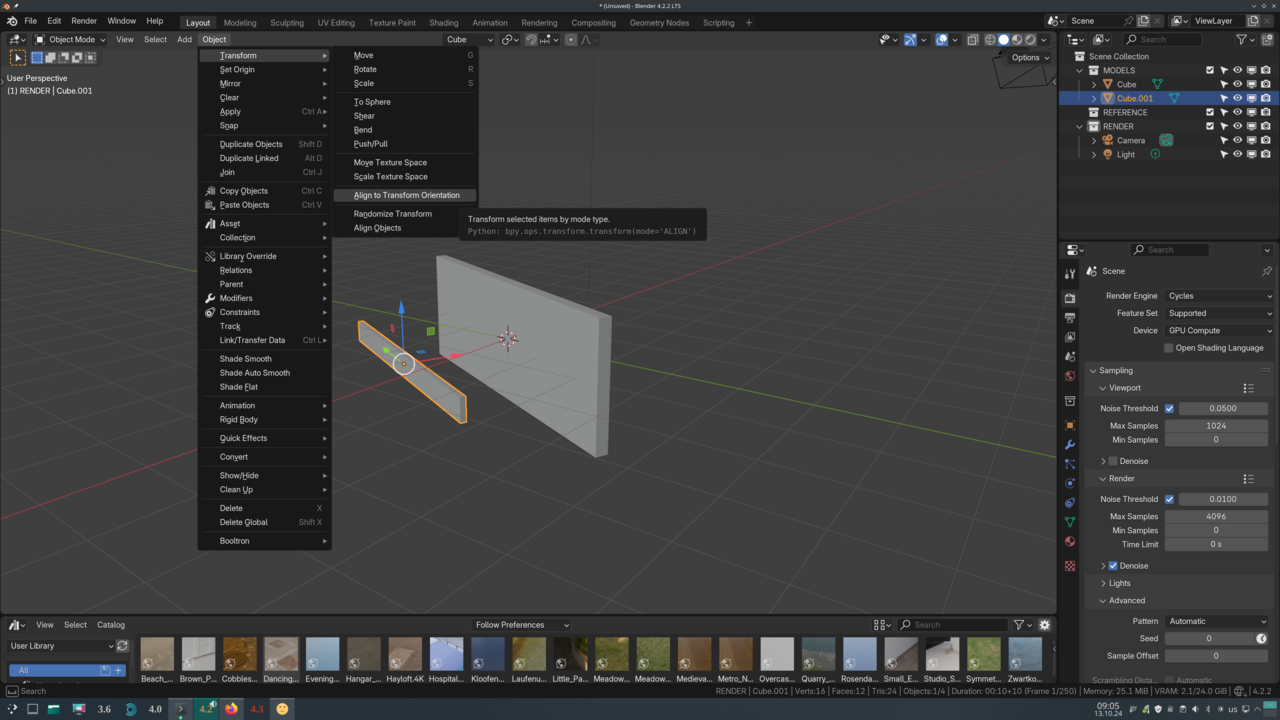This screenshot has width=1280, height=720.
Task: Disable Light in renders
Action: tap(1265, 154)
